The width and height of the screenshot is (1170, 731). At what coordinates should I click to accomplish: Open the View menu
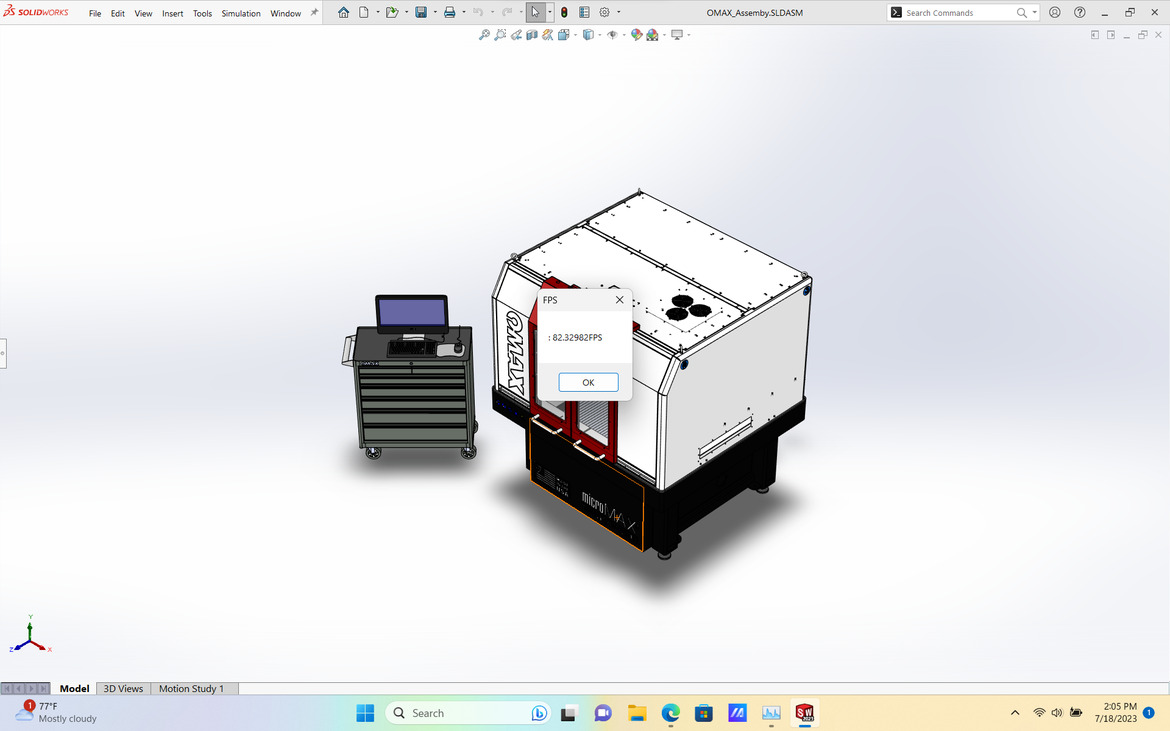(x=143, y=13)
